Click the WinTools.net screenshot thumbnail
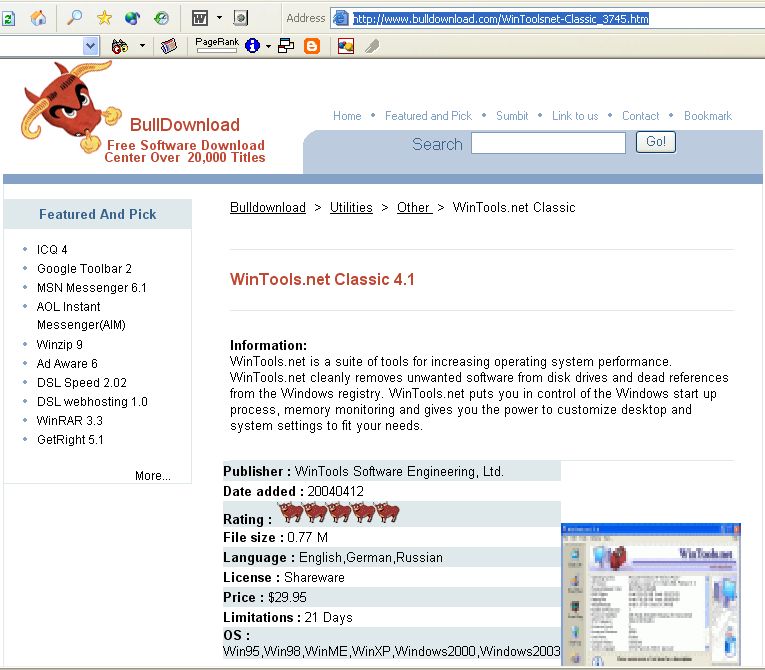The image size is (765, 670). tap(651, 594)
